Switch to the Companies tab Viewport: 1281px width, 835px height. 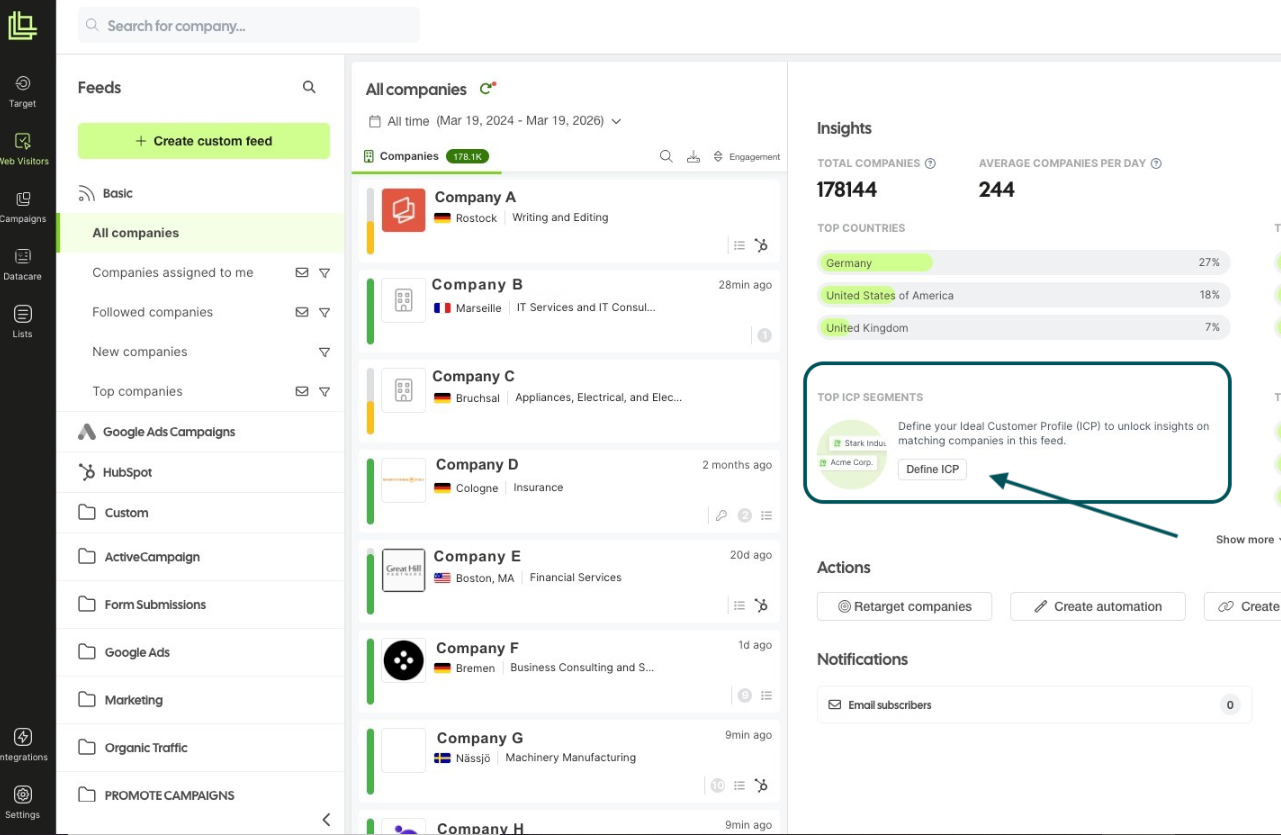425,157
